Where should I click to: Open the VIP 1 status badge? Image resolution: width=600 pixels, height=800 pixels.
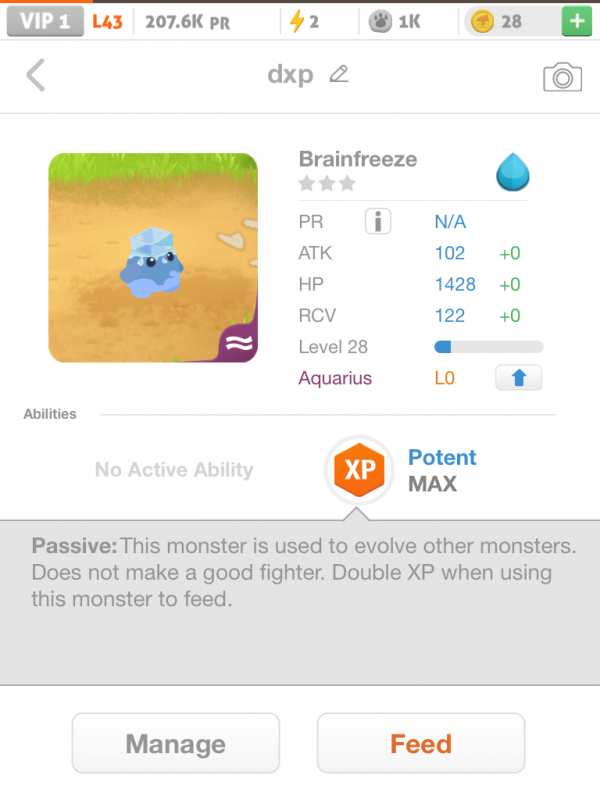click(44, 21)
